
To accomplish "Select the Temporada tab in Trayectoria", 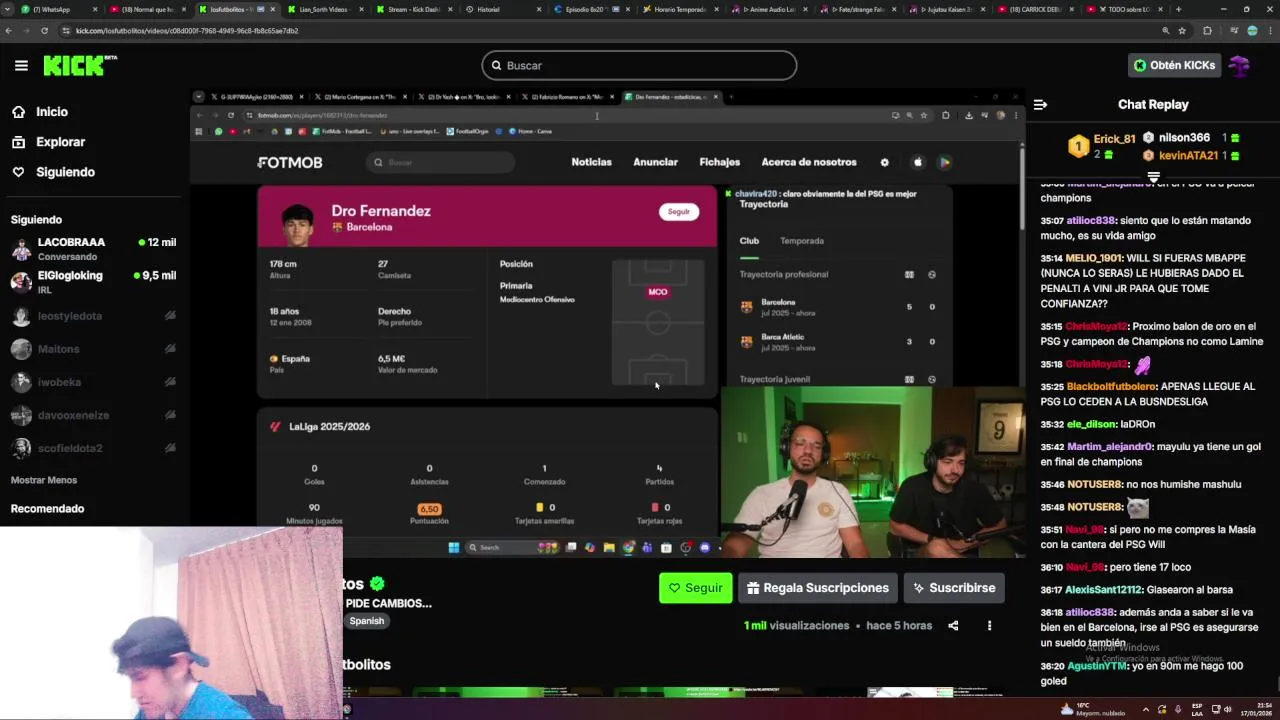I will [802, 241].
